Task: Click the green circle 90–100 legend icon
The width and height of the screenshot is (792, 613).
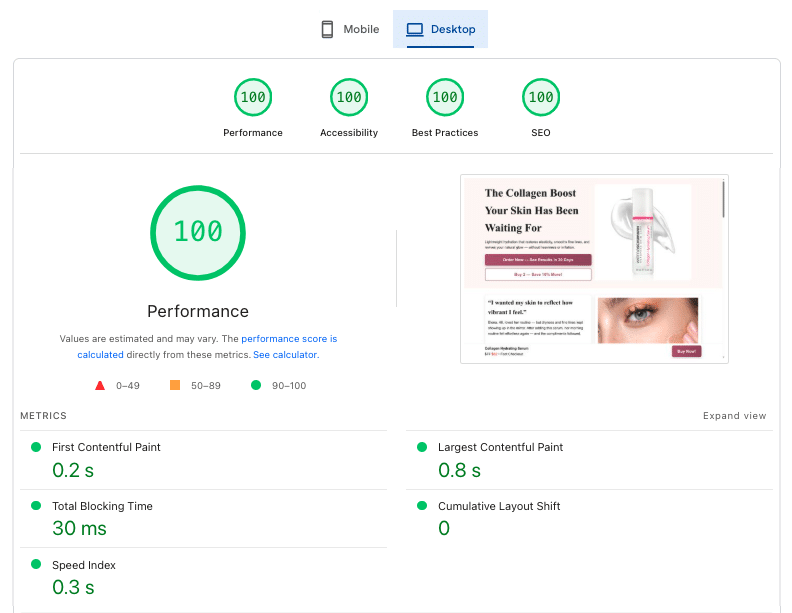Action: 256,385
